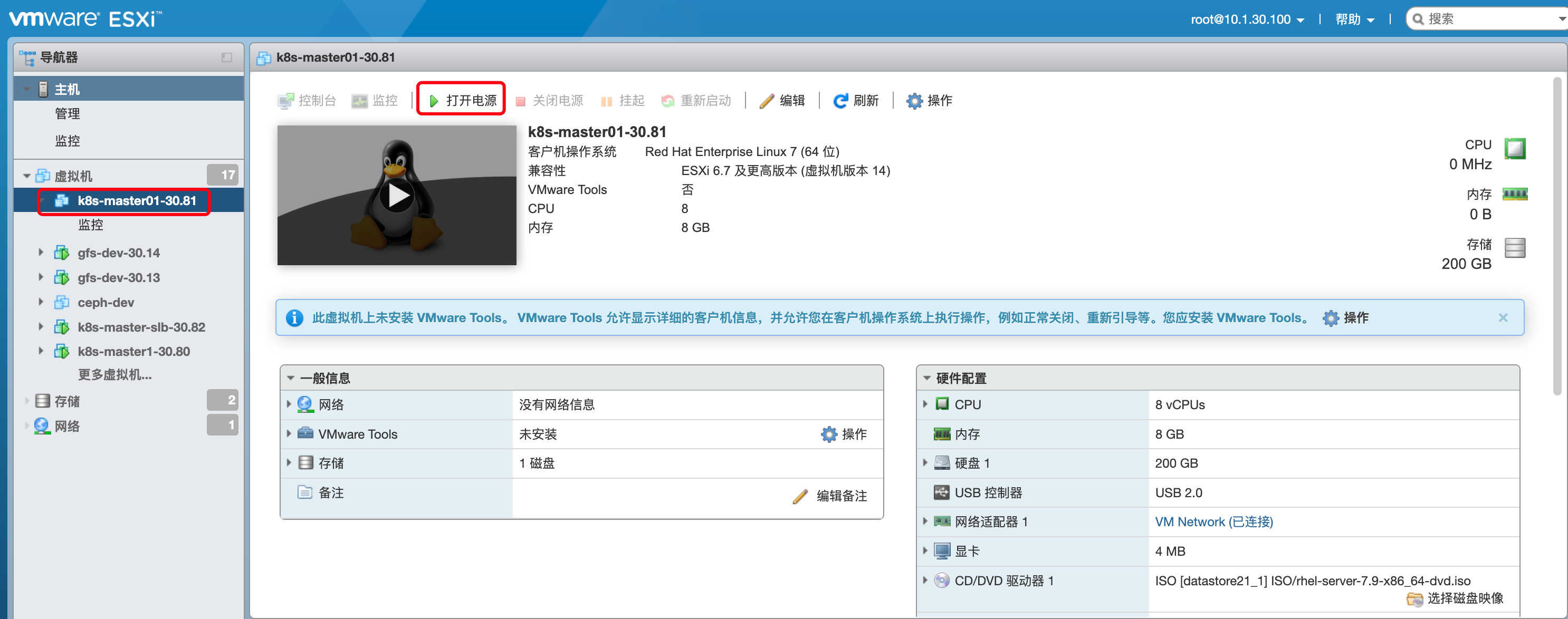Collapse the 一般信息 panel
Viewport: 1568px width, 619px height.
(x=291, y=378)
